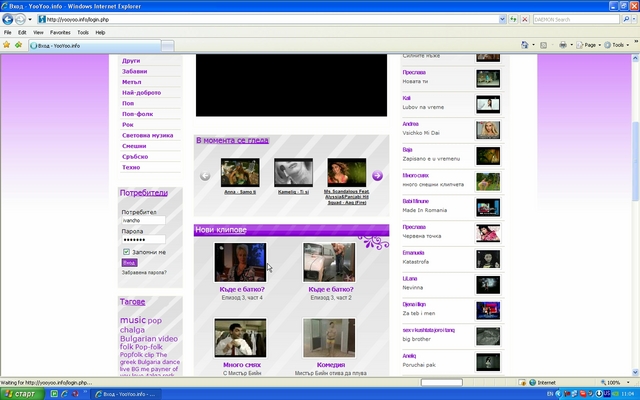Open the Favorites menu
The image size is (640, 400).
(60, 32)
